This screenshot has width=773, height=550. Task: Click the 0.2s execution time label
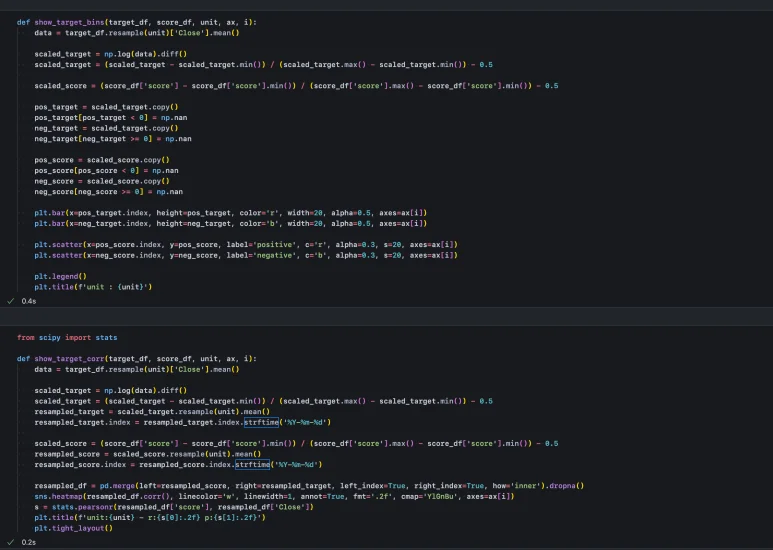[x=28, y=542]
